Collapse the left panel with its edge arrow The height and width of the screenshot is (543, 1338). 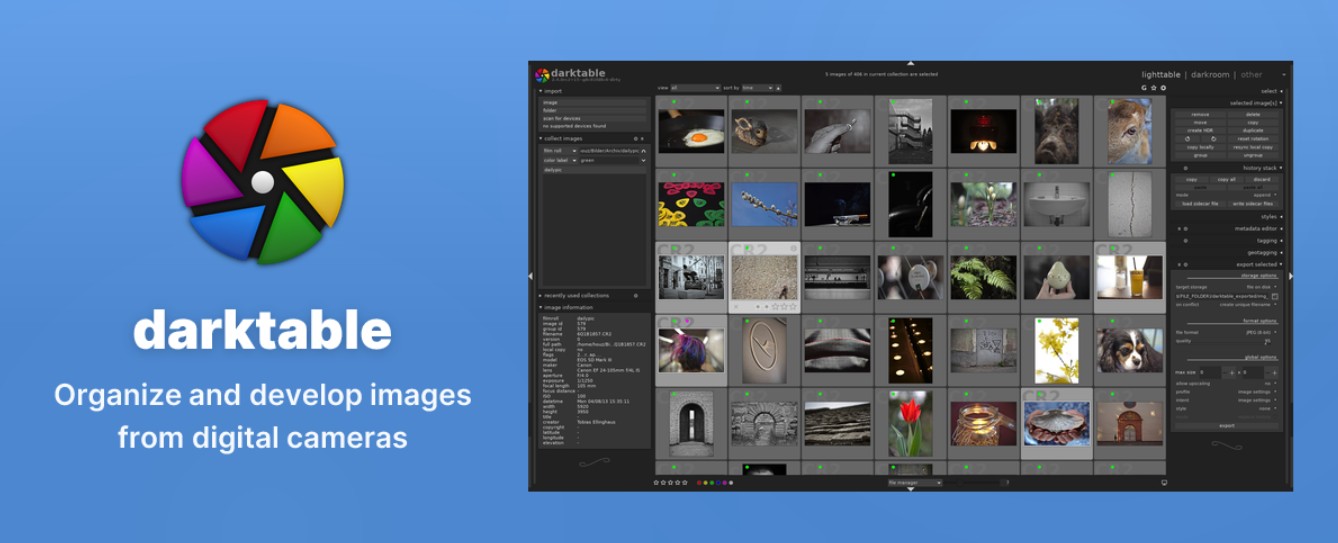point(531,276)
